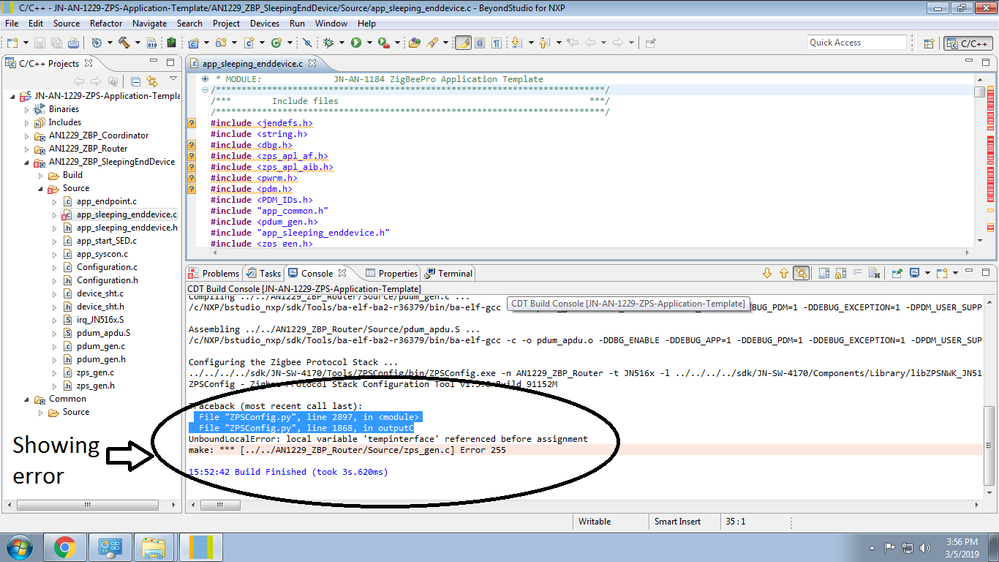Click the Windows Start button
Image resolution: width=999 pixels, height=562 pixels.
19,548
